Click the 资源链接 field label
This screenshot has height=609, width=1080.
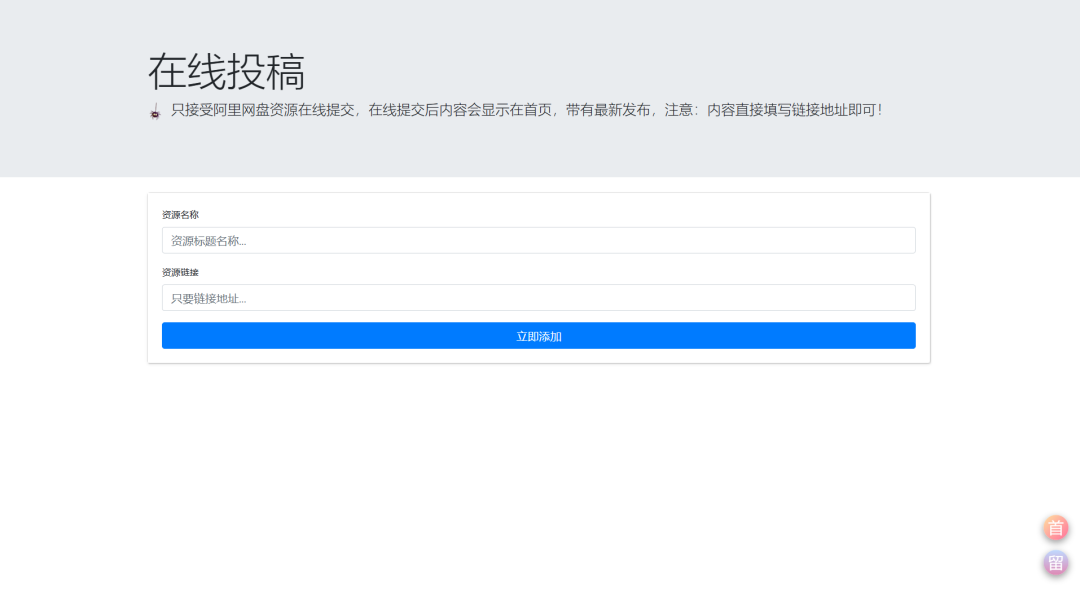[180, 272]
